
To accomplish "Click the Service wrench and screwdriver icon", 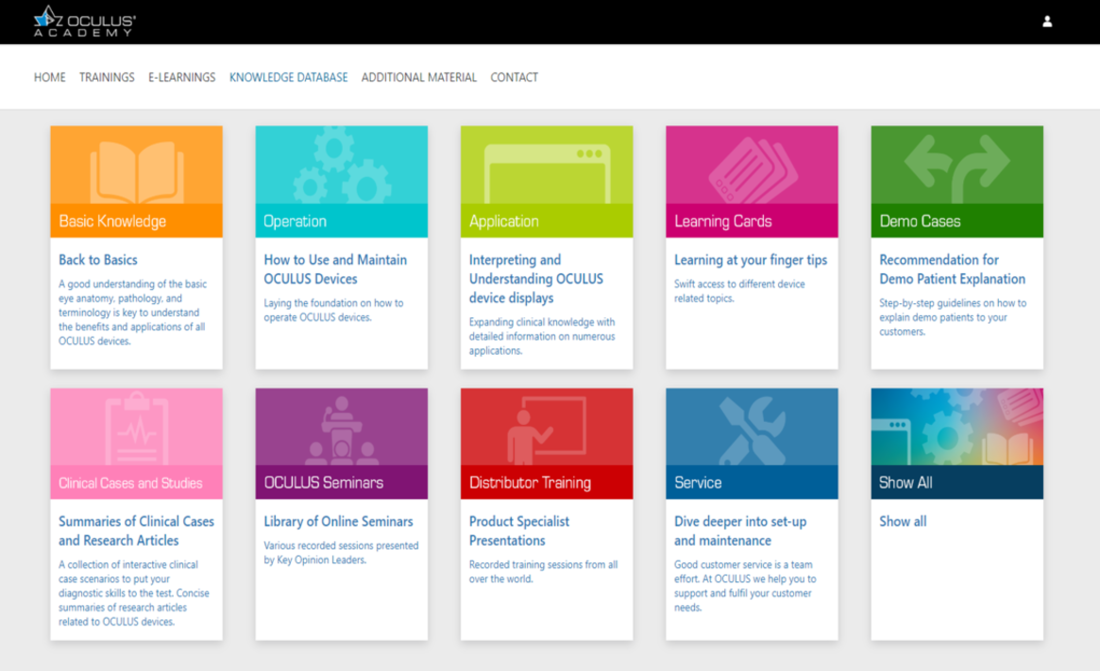I will (x=751, y=429).
